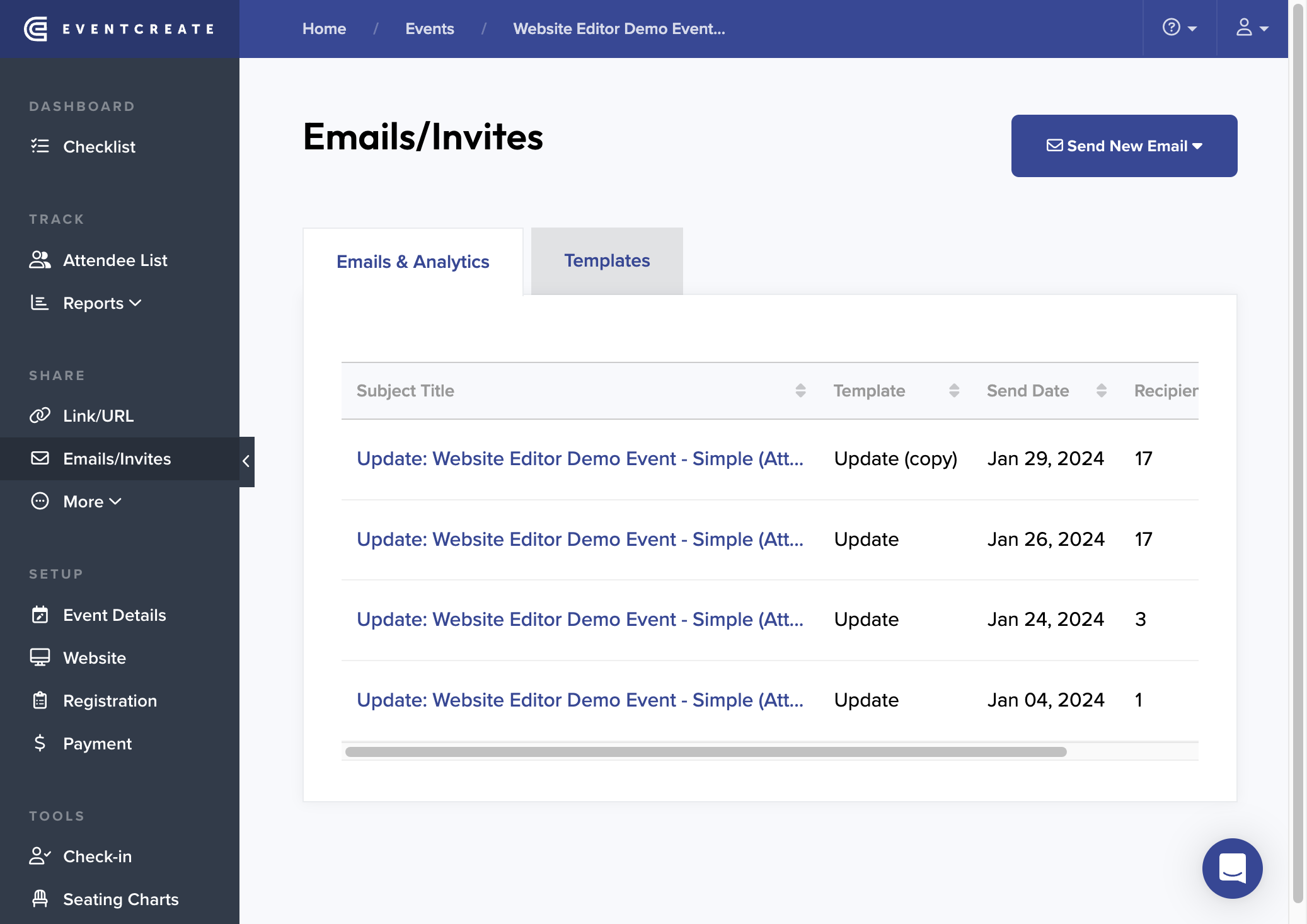
Task: Open the Checklist sidebar item
Action: point(83,147)
